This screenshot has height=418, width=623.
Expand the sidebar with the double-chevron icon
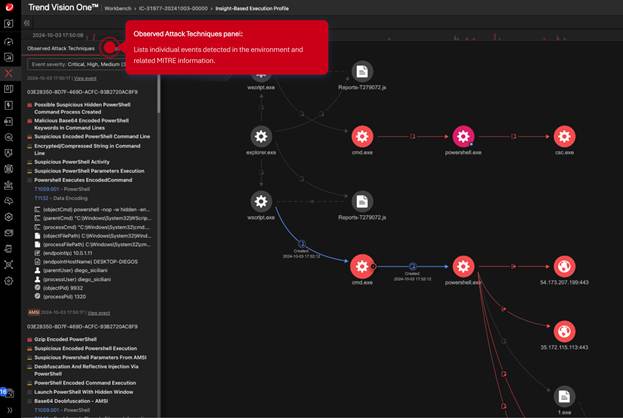[x=9, y=410]
